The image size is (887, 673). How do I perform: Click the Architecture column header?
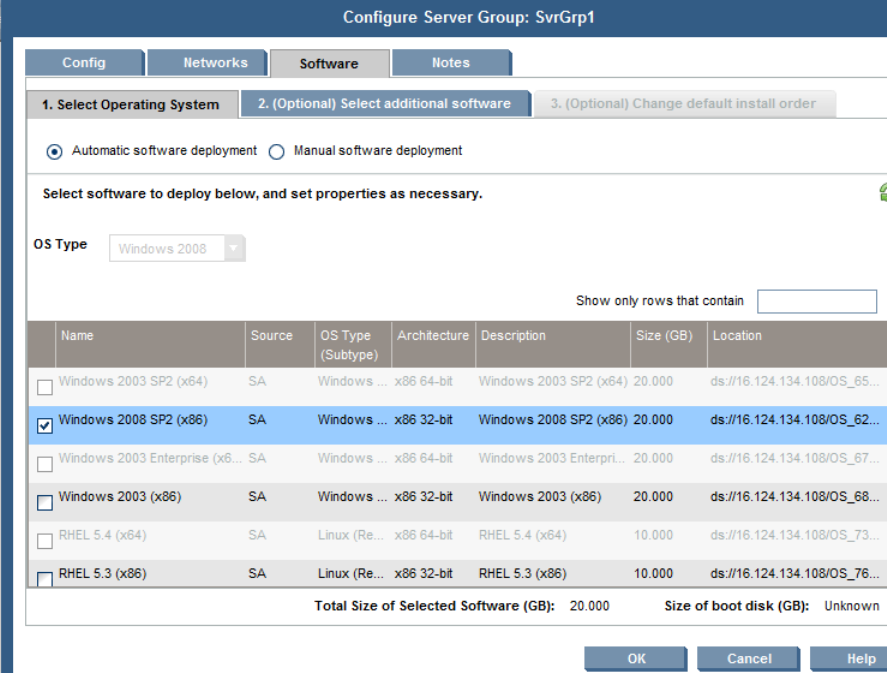point(432,336)
